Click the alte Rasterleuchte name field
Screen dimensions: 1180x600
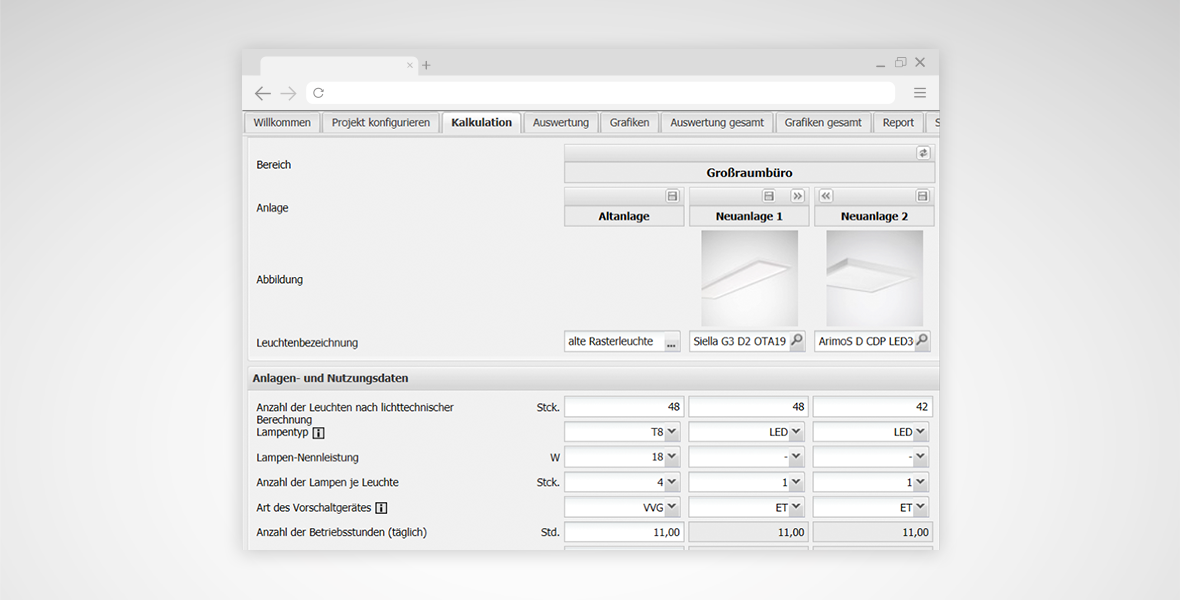click(614, 341)
